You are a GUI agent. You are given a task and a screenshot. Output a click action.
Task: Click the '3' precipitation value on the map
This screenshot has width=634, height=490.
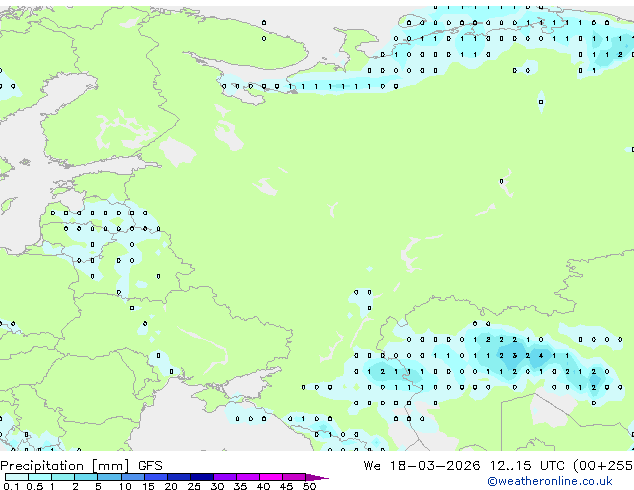[x=514, y=356]
